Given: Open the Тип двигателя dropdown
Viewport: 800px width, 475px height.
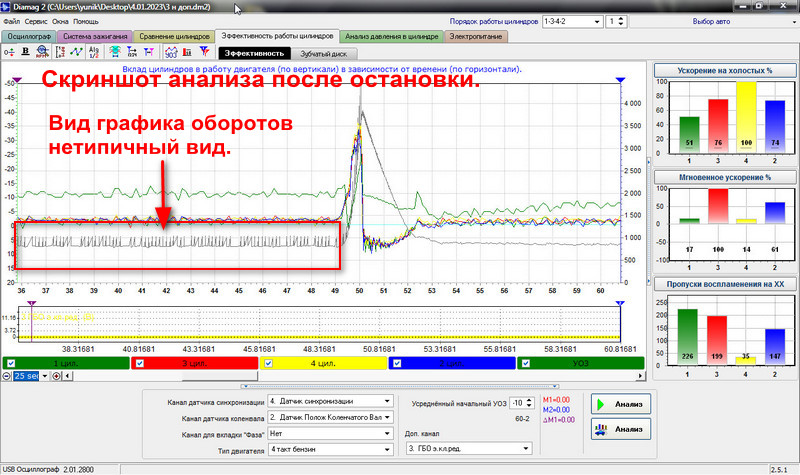Looking at the screenshot, I should (x=330, y=449).
